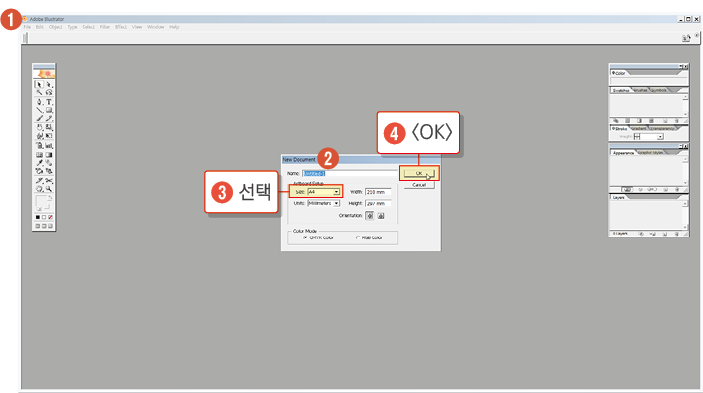Select the Pen tool
The width and height of the screenshot is (703, 393).
point(39,102)
